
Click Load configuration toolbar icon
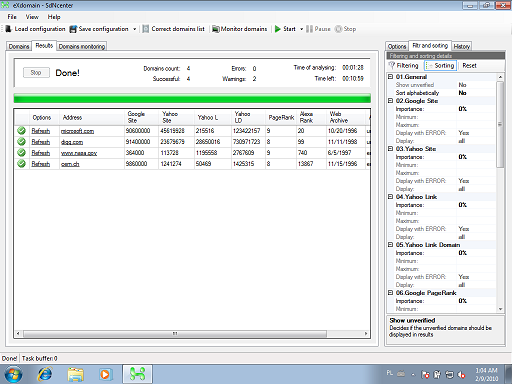tap(9, 29)
